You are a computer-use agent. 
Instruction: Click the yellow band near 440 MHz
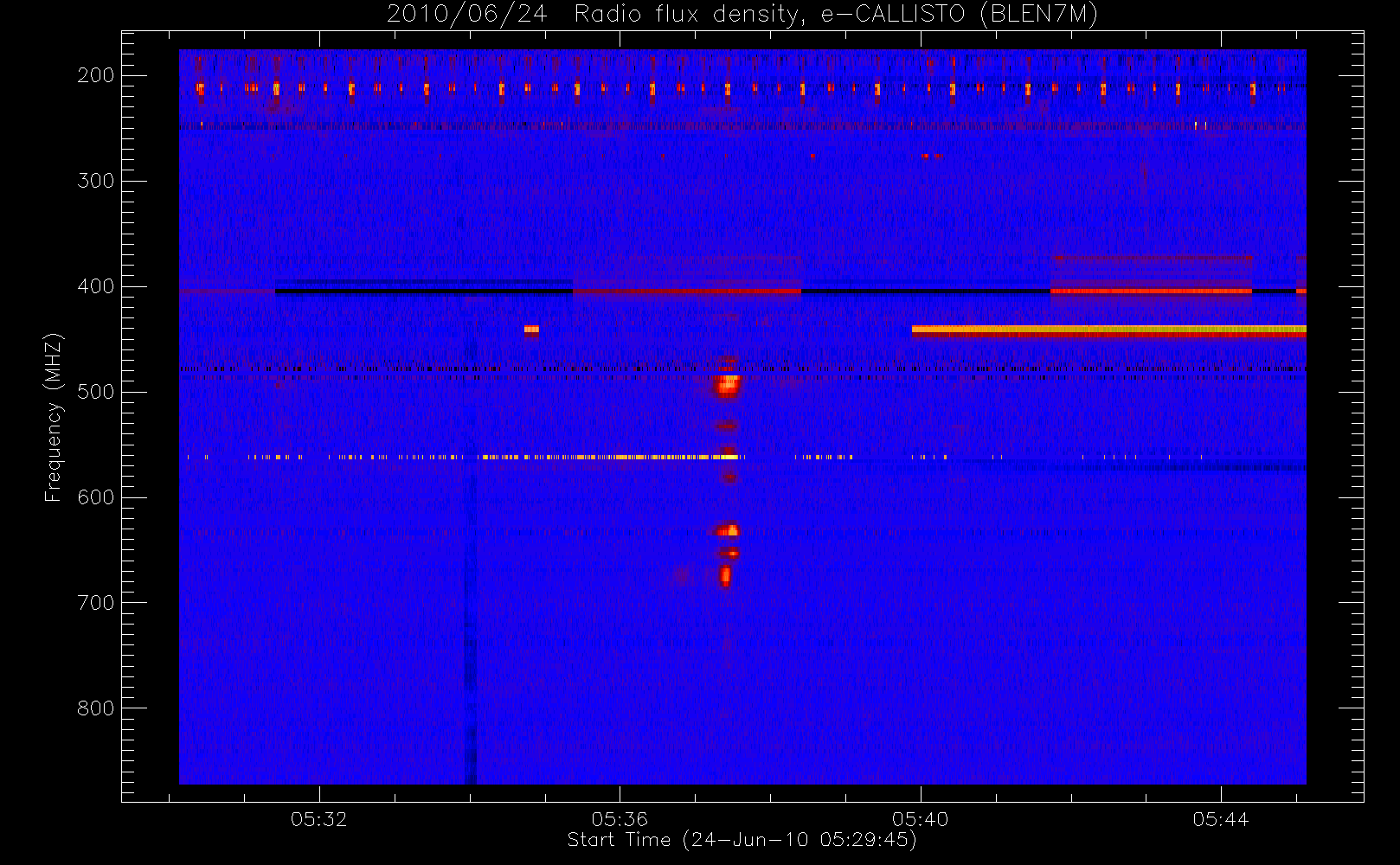pos(1108,330)
